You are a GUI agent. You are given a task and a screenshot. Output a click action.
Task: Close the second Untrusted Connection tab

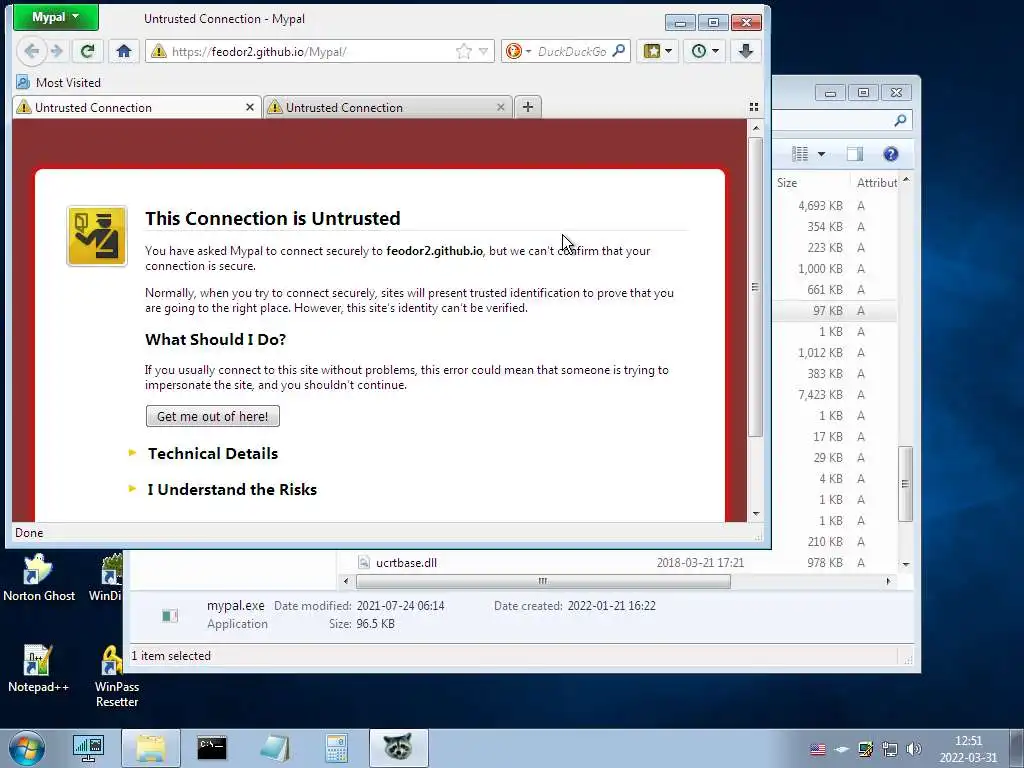[x=500, y=107]
